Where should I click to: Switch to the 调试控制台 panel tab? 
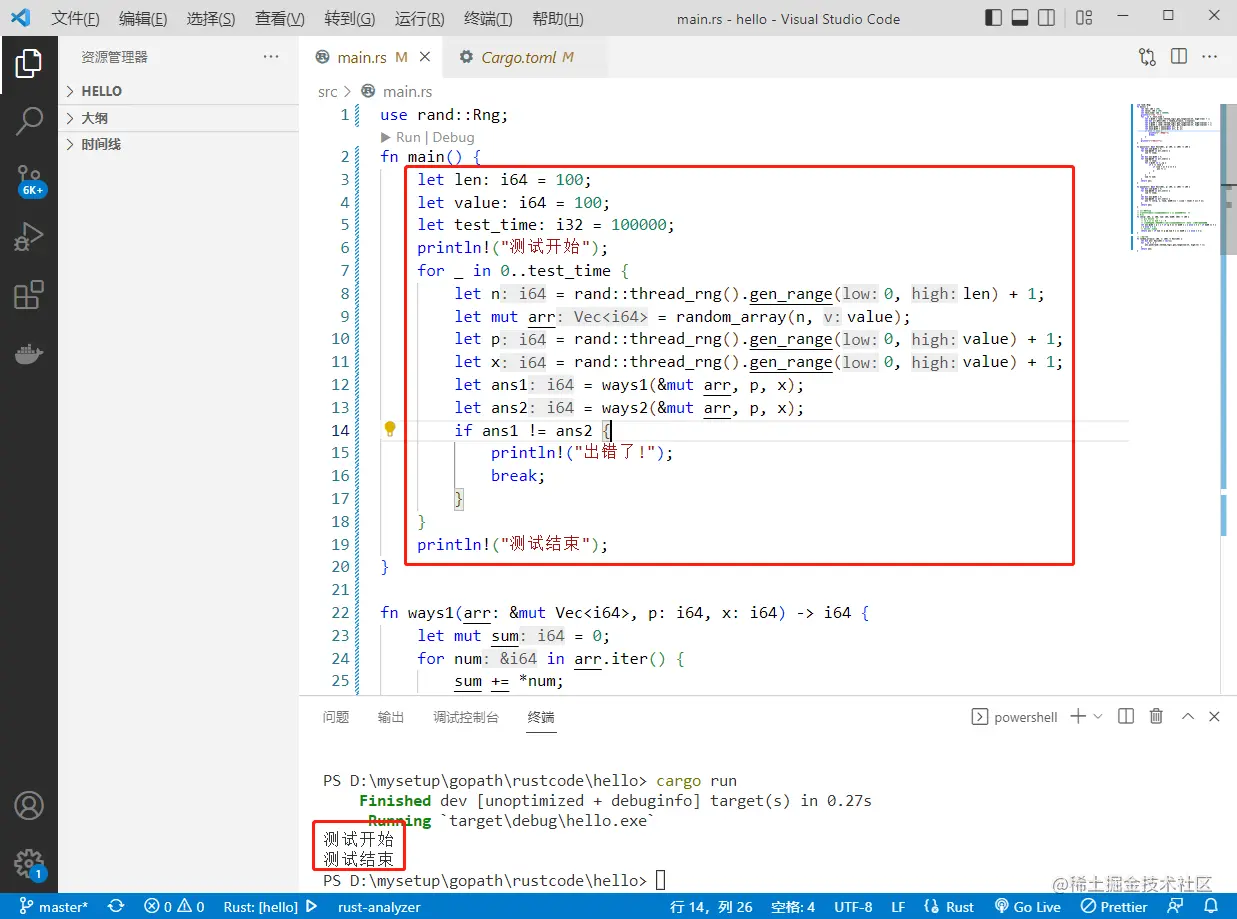[x=466, y=717]
